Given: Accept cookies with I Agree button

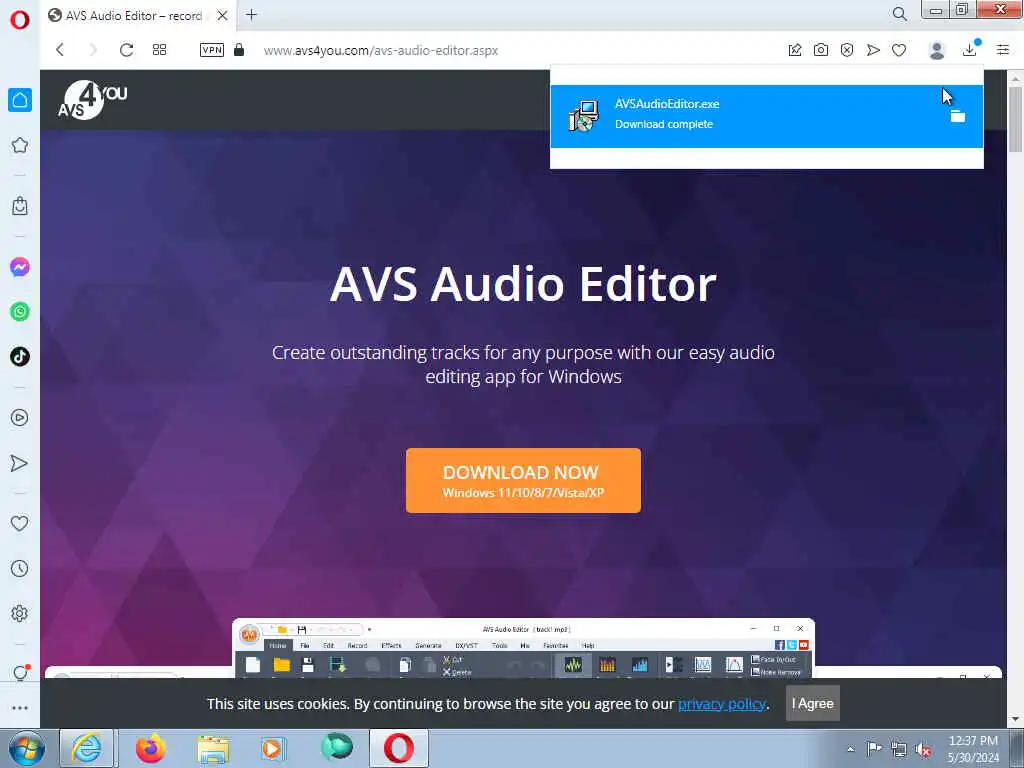Looking at the screenshot, I should coord(812,703).
